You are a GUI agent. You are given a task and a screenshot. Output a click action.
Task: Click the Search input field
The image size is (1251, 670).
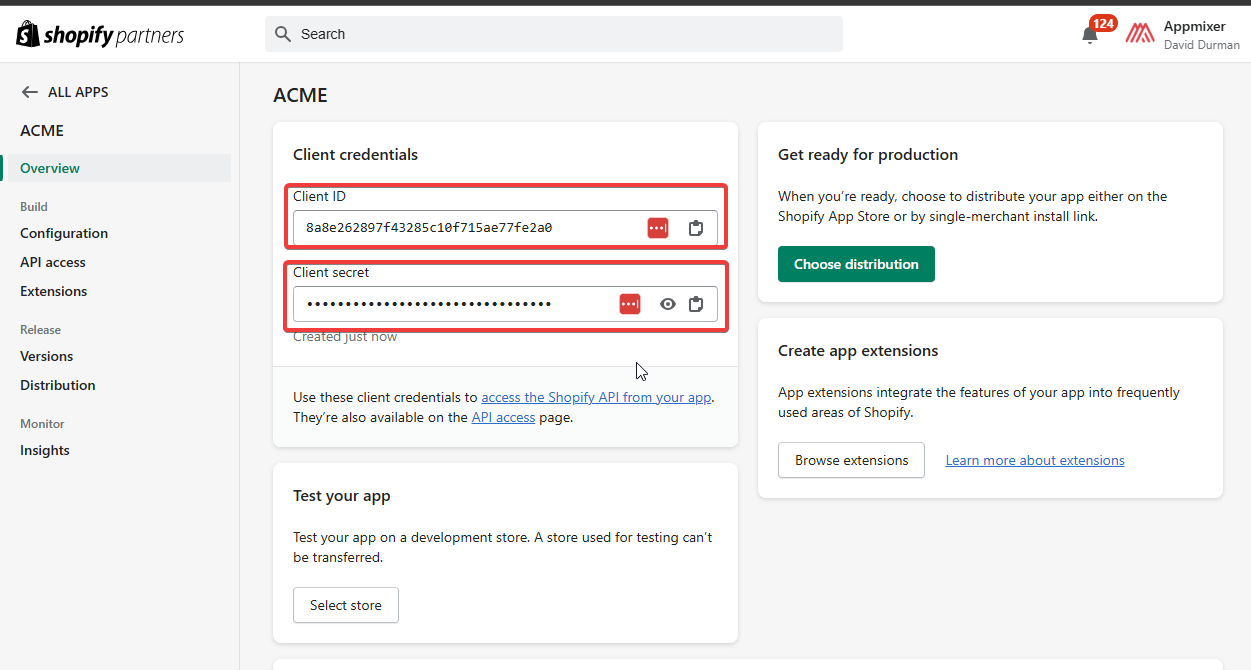click(560, 34)
